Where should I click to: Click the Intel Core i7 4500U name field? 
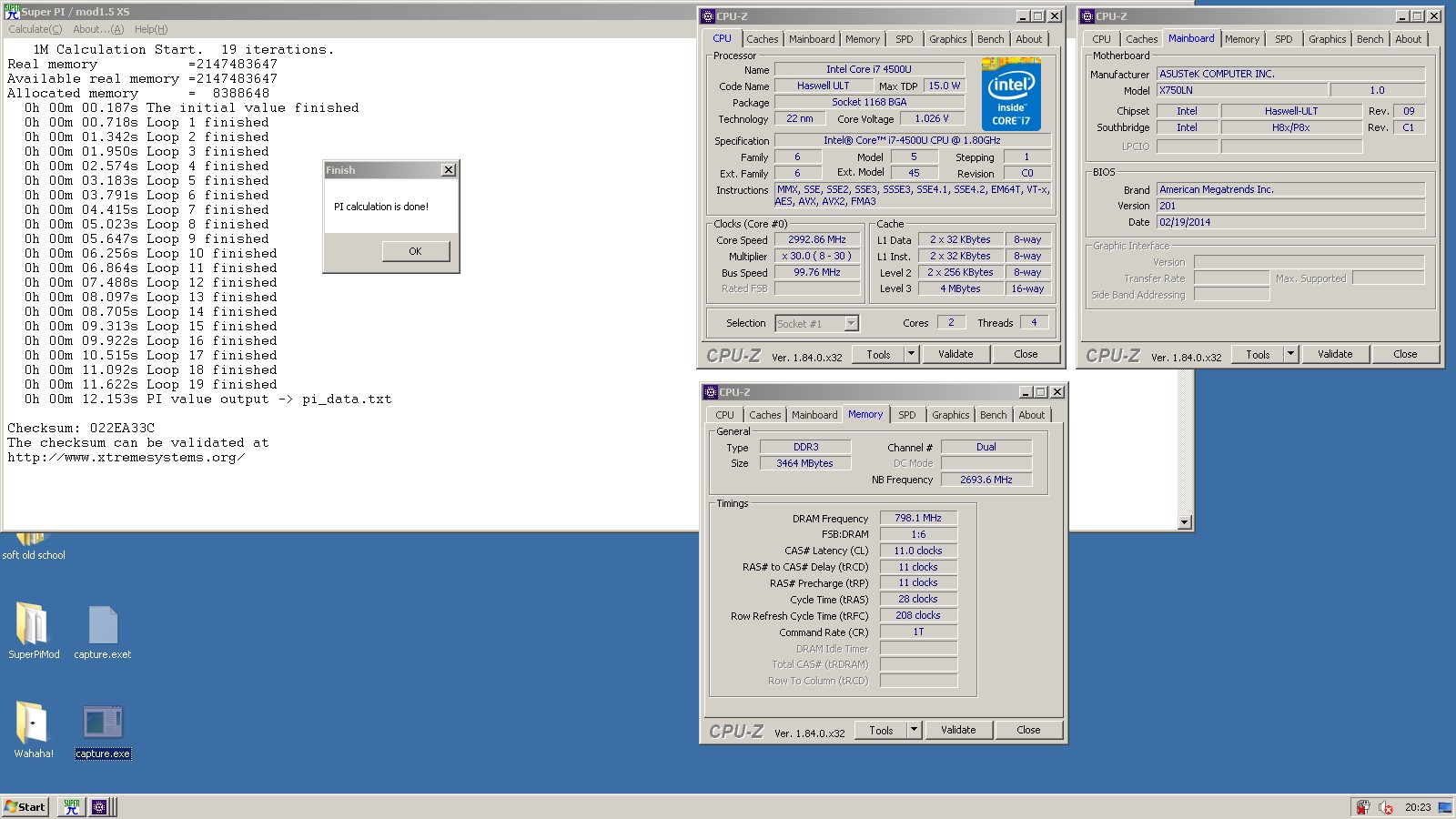868,69
